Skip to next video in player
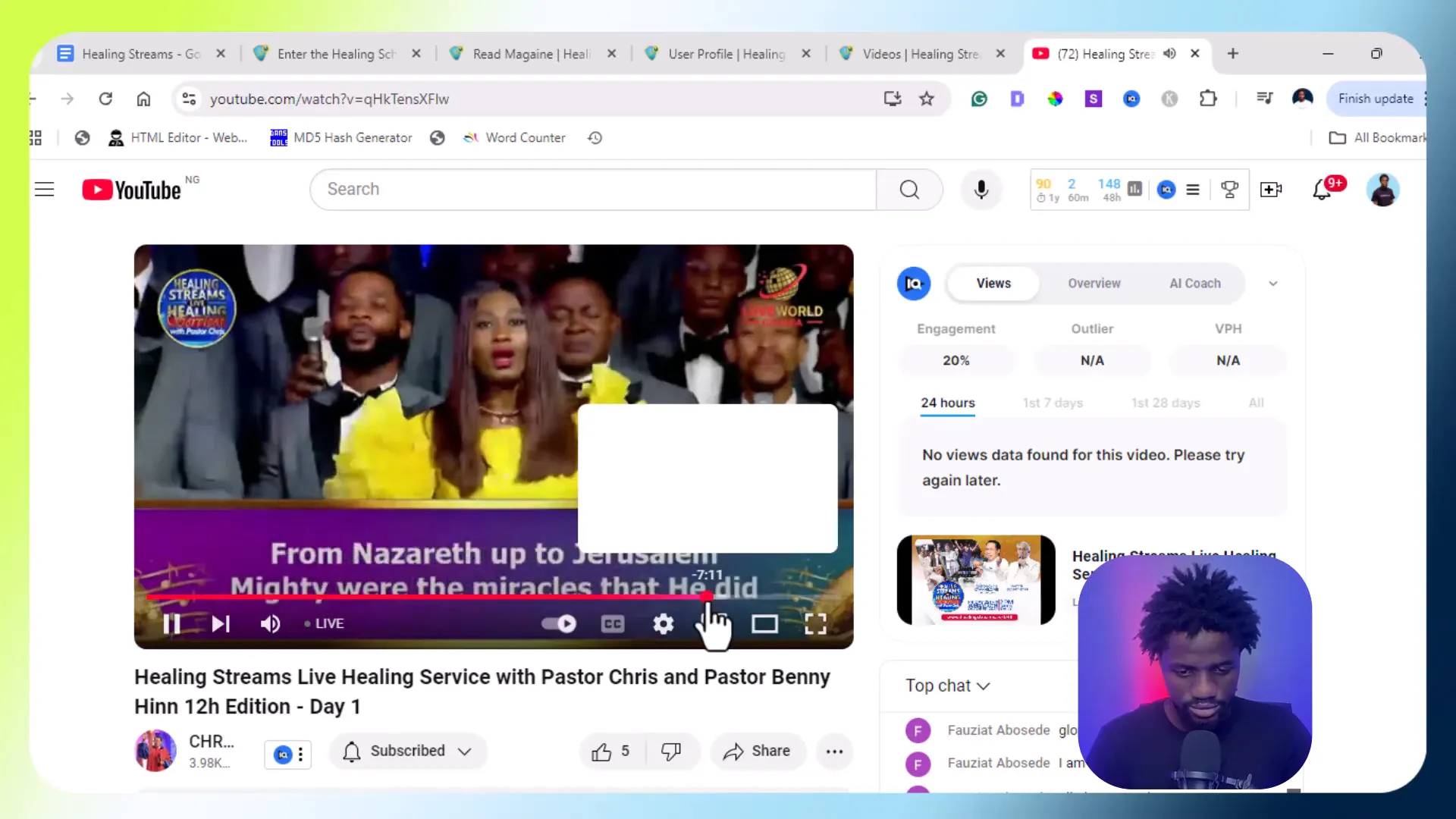 pyautogui.click(x=221, y=624)
